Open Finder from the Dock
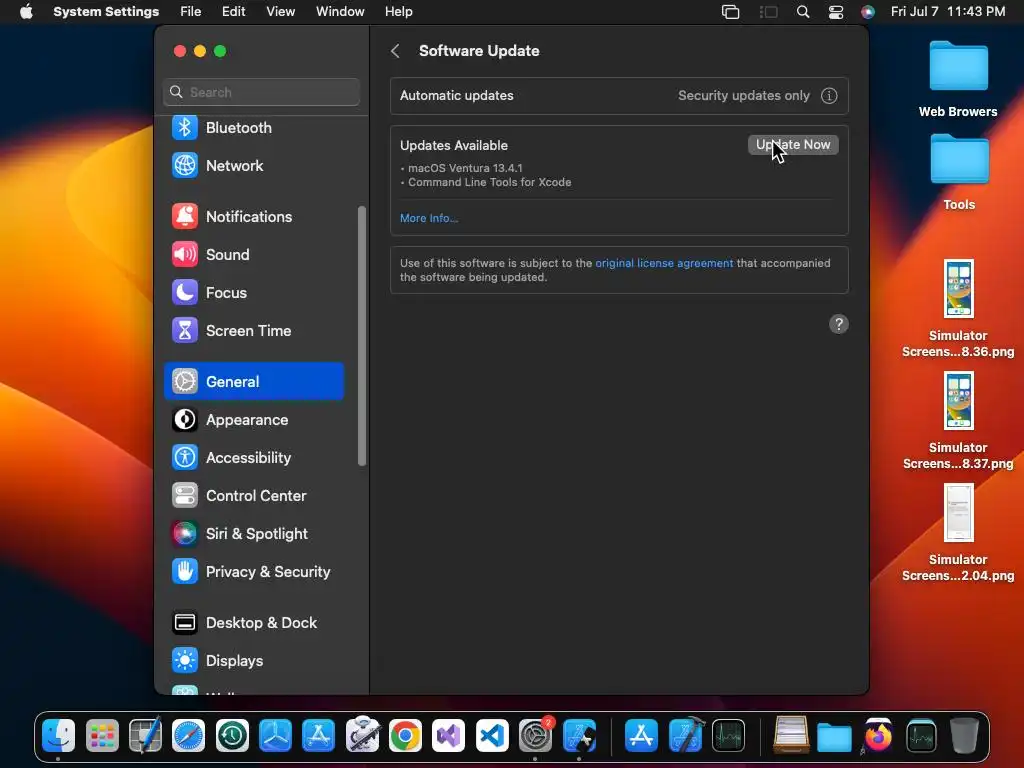The width and height of the screenshot is (1024, 768). point(59,737)
